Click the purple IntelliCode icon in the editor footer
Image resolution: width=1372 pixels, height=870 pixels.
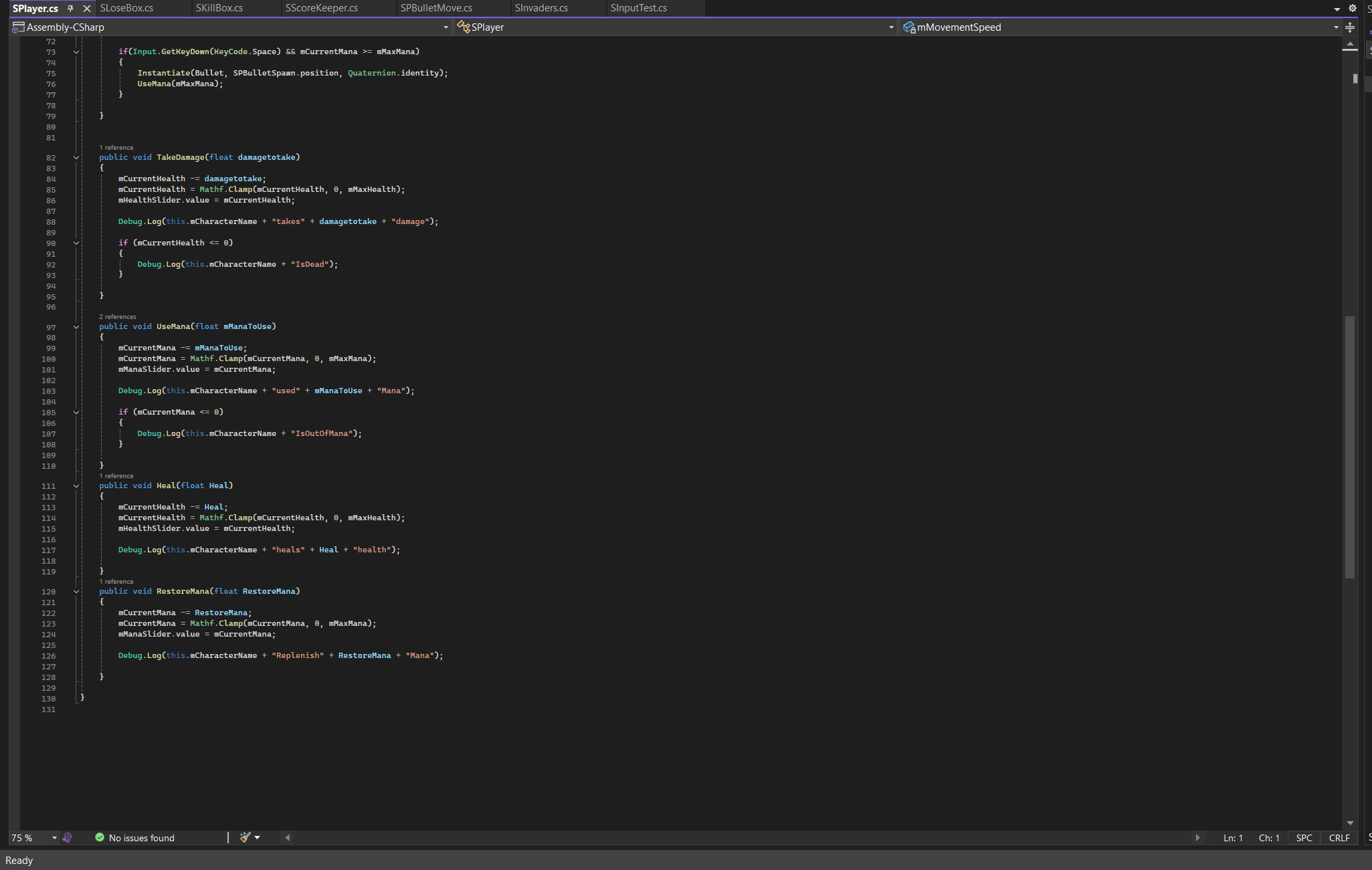click(67, 838)
